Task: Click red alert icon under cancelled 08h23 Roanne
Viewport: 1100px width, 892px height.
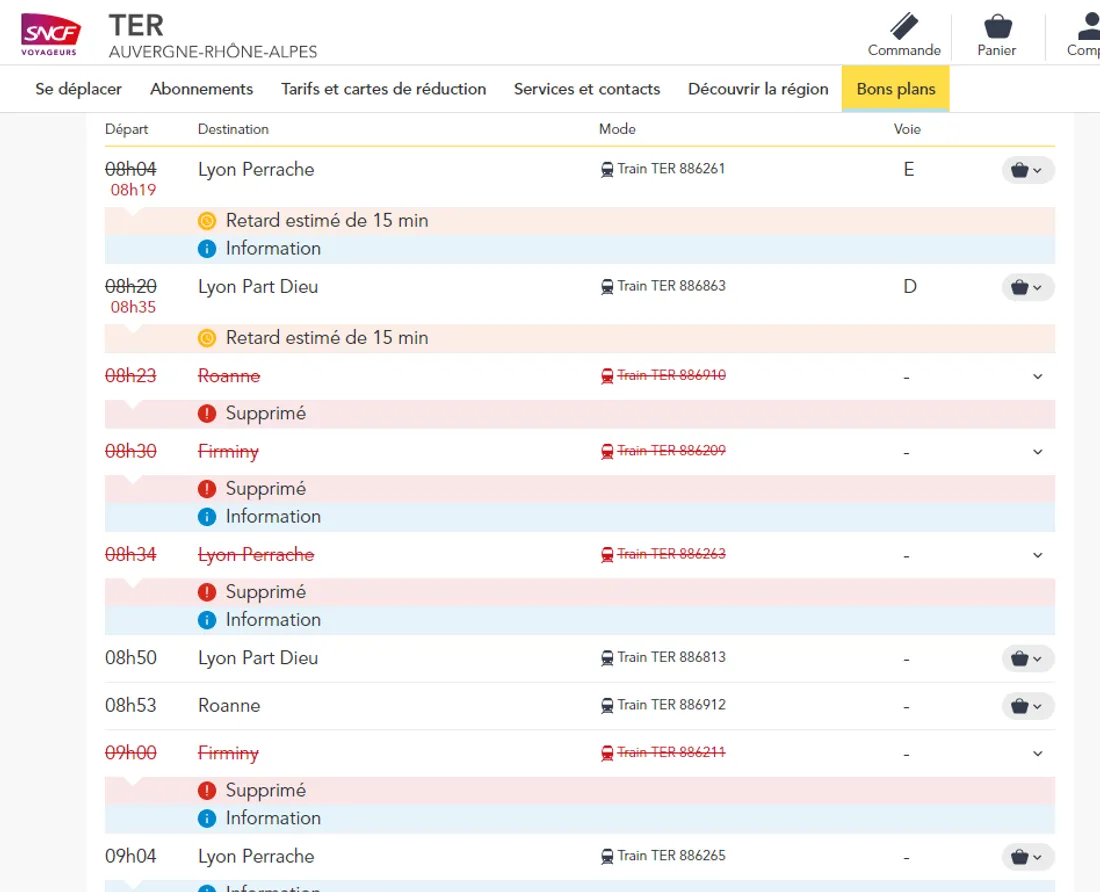Action: [207, 413]
